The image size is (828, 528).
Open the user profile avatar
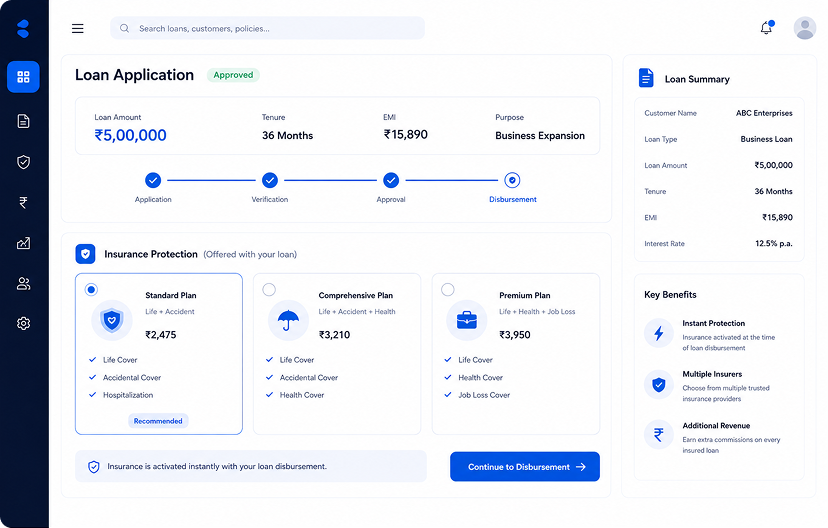point(805,28)
